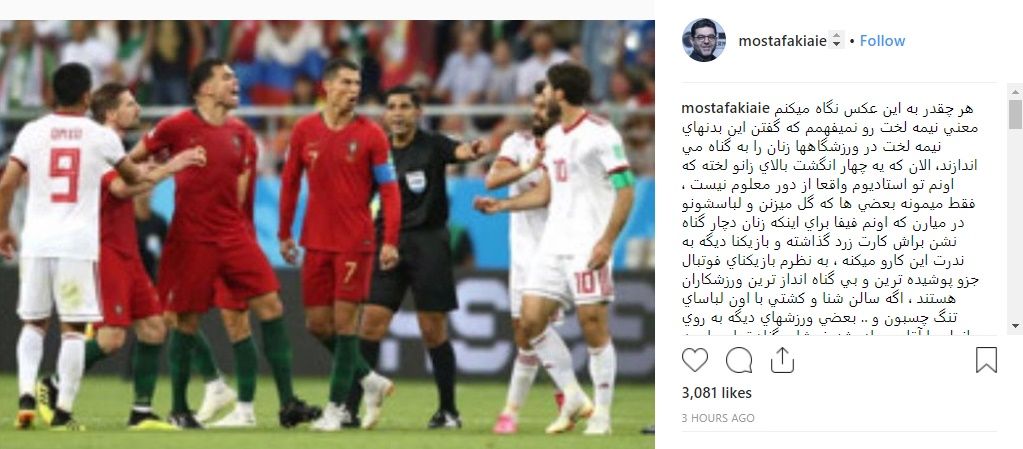Save the post with the bookmark icon

click(986, 360)
